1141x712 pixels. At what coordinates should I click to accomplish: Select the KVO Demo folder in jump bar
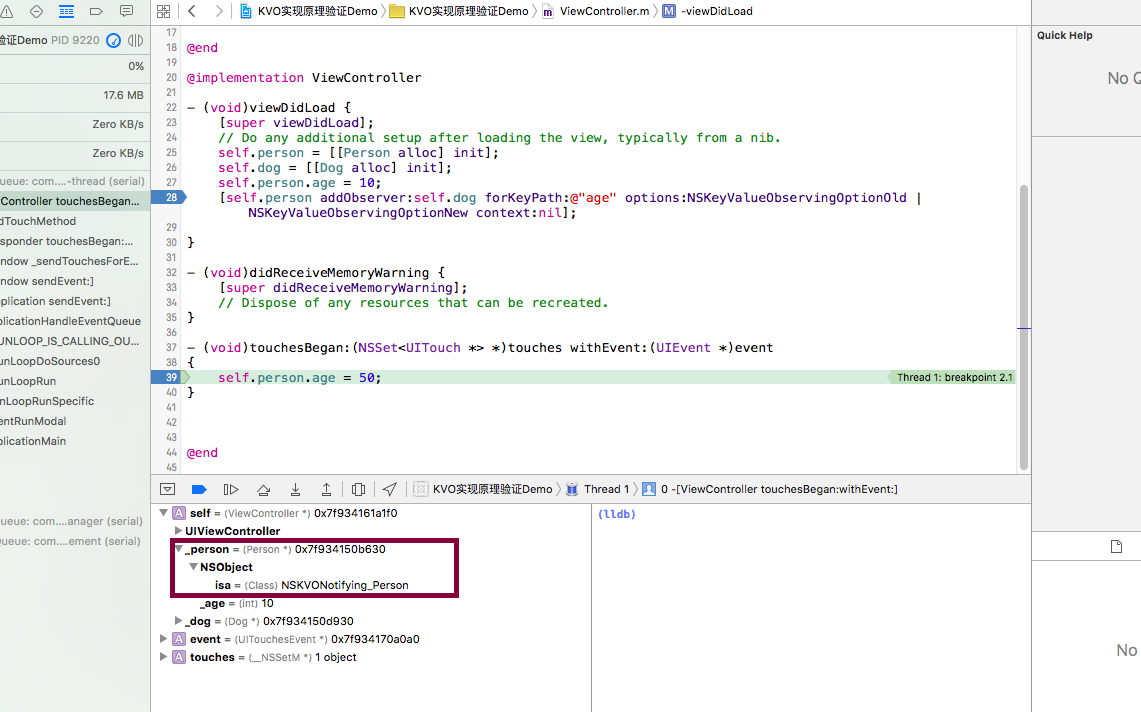click(459, 11)
